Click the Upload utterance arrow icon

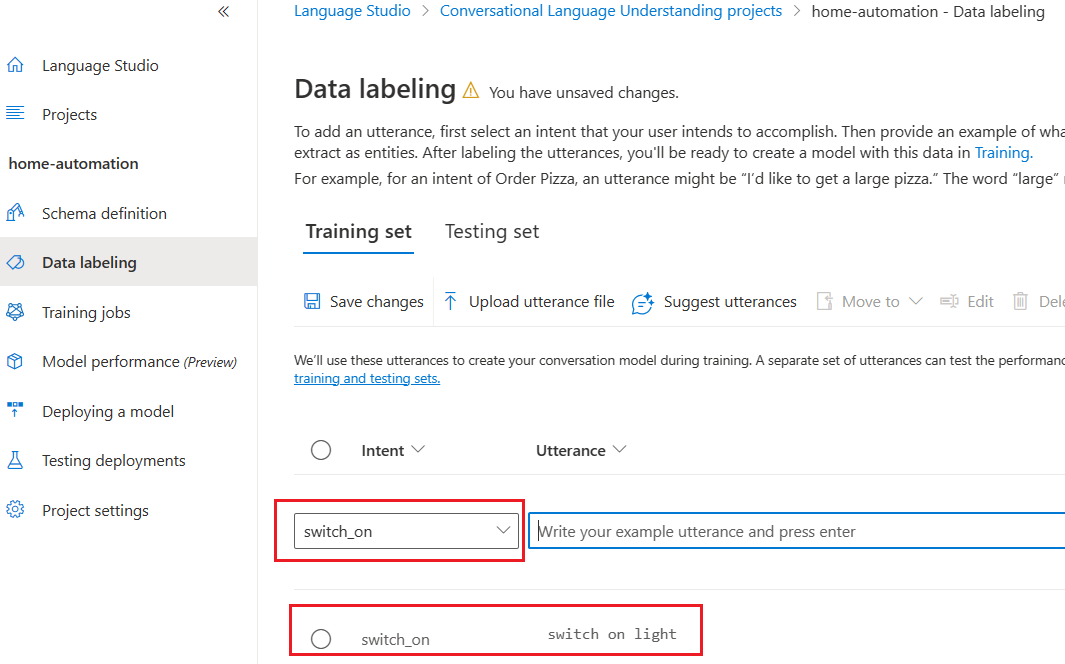pyautogui.click(x=450, y=301)
